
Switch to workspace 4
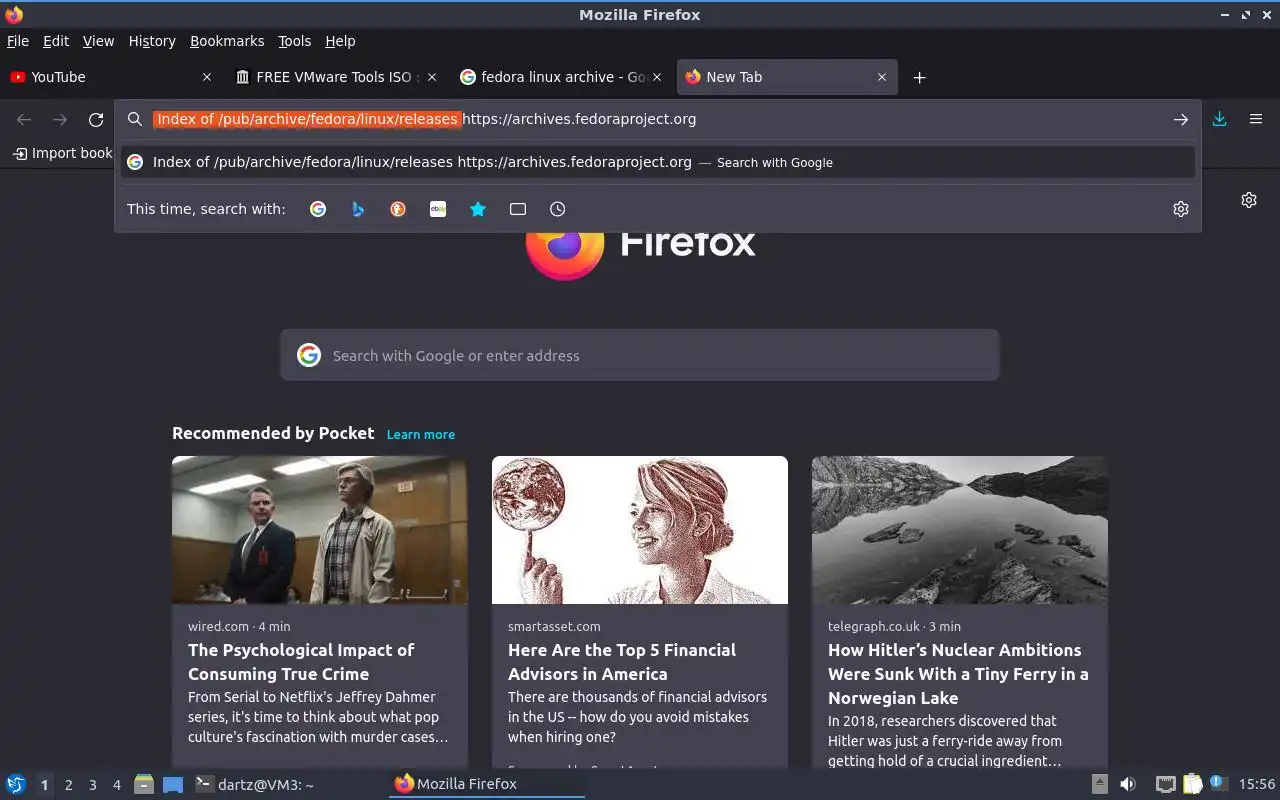116,785
